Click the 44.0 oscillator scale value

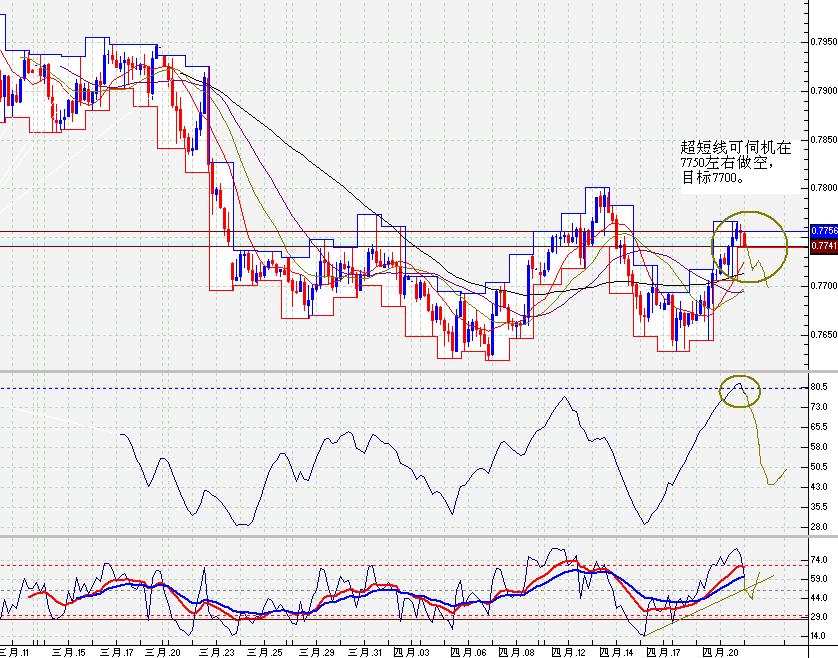(819, 598)
